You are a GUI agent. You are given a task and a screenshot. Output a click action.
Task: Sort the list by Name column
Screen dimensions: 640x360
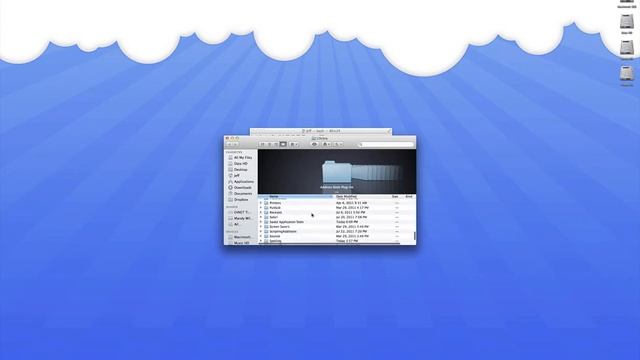[296, 197]
